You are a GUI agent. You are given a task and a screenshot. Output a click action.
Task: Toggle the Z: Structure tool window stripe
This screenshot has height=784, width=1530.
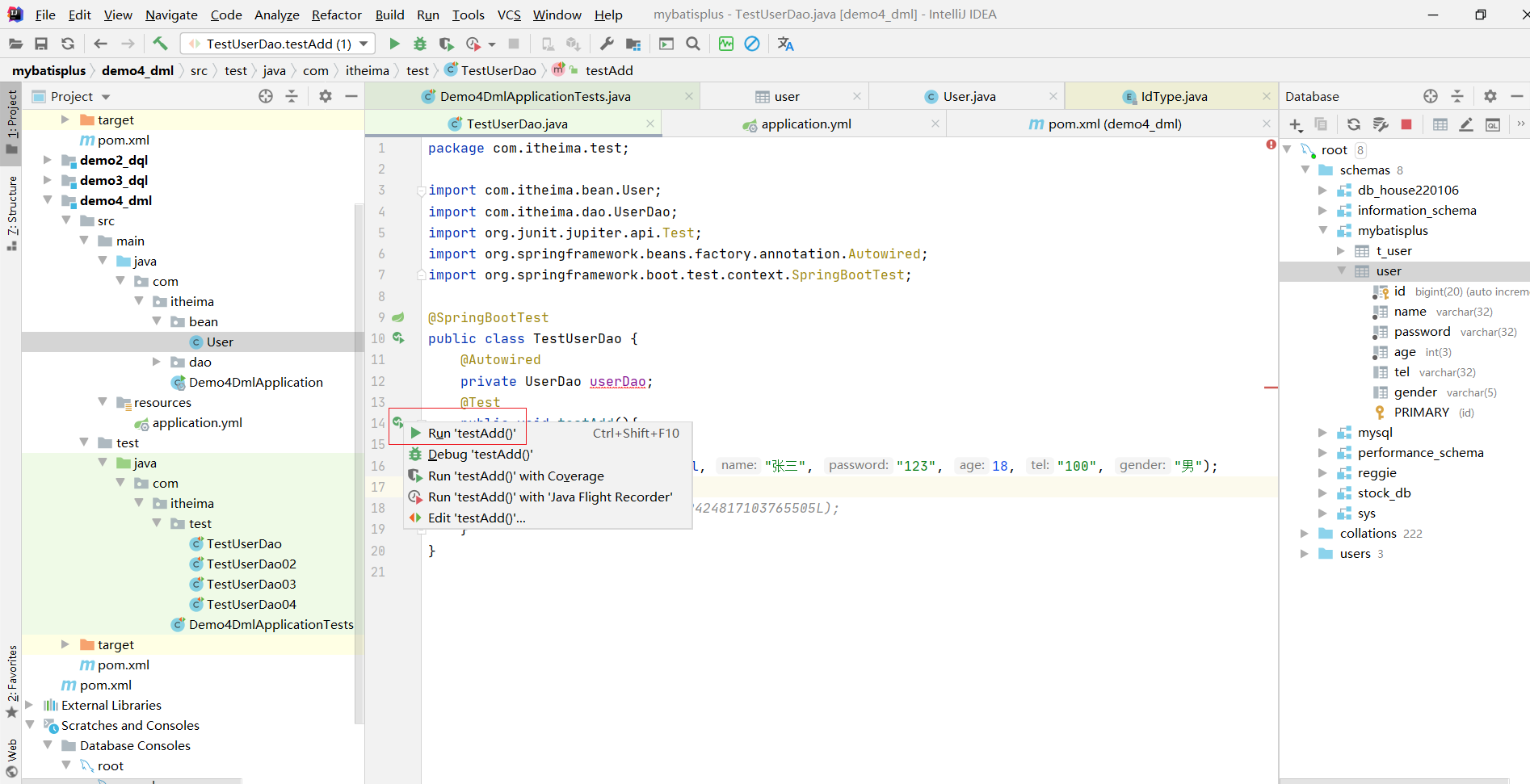(x=12, y=212)
